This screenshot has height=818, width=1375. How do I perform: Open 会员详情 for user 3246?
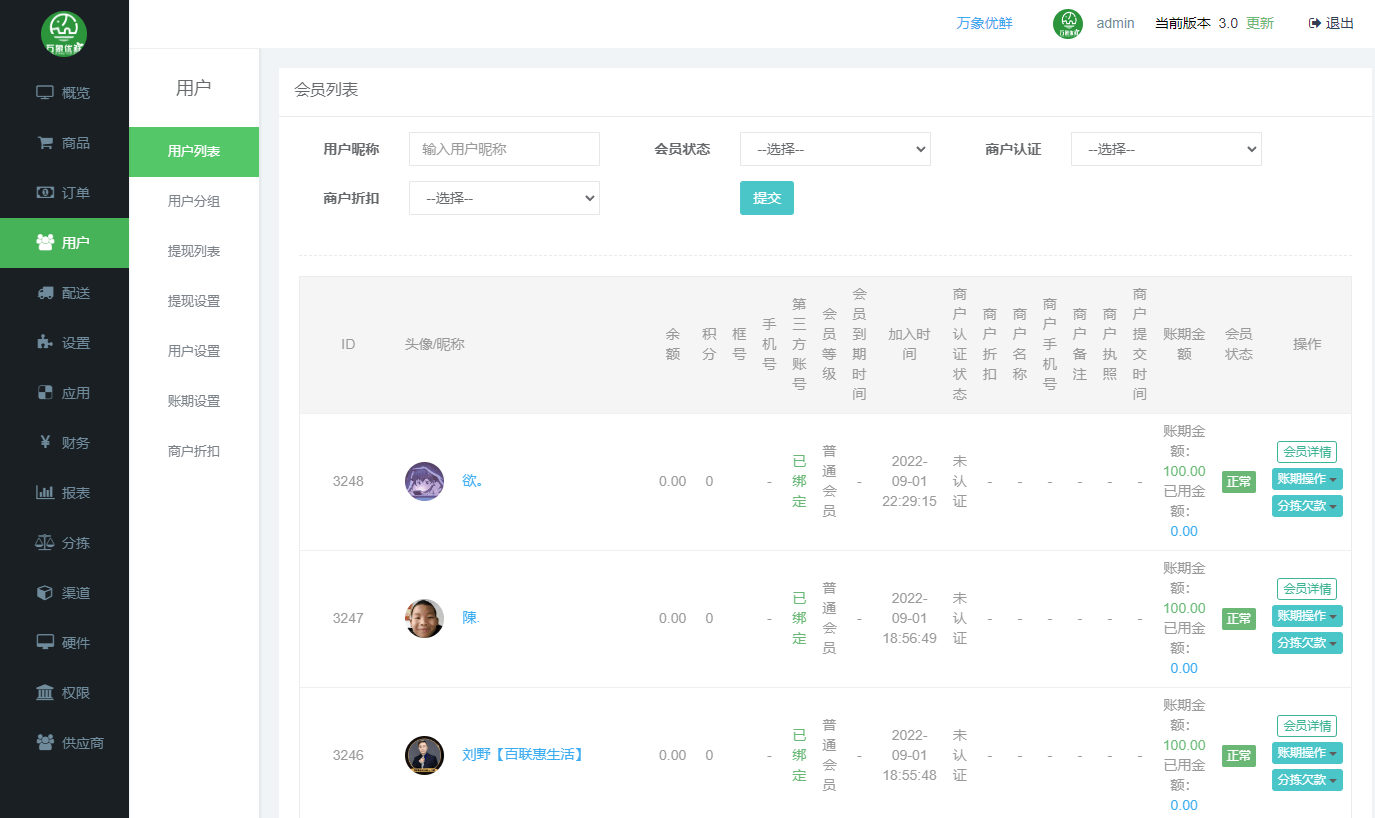click(1306, 726)
